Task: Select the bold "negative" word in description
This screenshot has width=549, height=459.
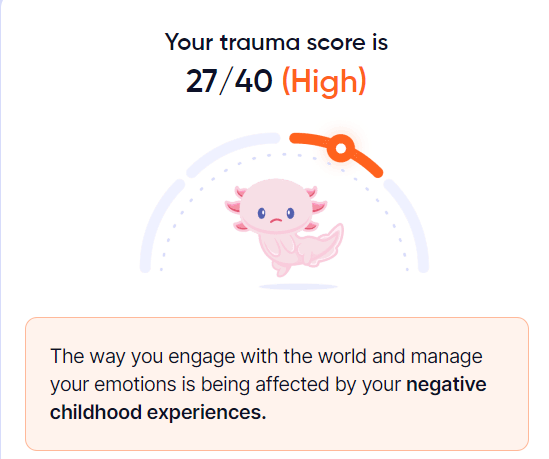Action: click(x=446, y=384)
